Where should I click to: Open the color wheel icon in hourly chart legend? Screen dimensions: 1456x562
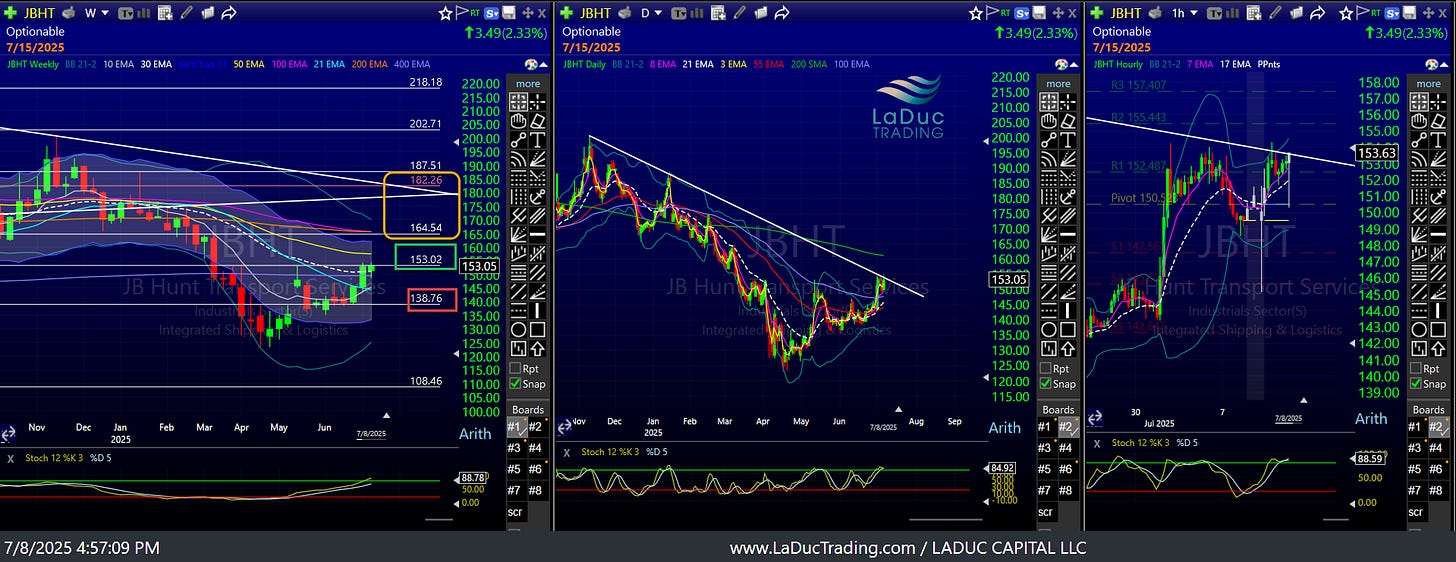click(x=1431, y=64)
